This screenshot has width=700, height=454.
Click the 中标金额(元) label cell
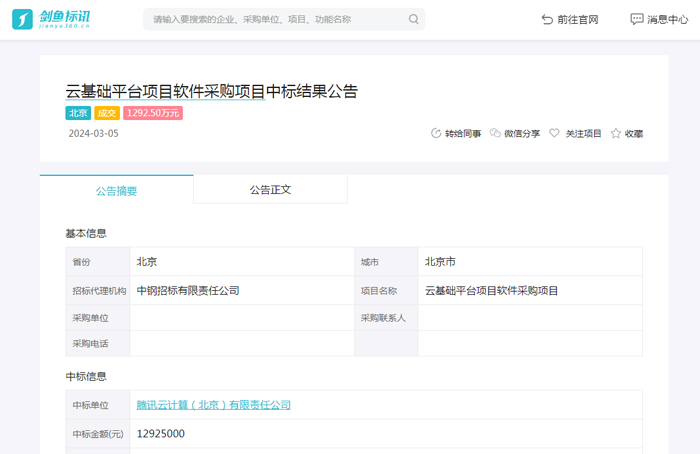pos(98,433)
